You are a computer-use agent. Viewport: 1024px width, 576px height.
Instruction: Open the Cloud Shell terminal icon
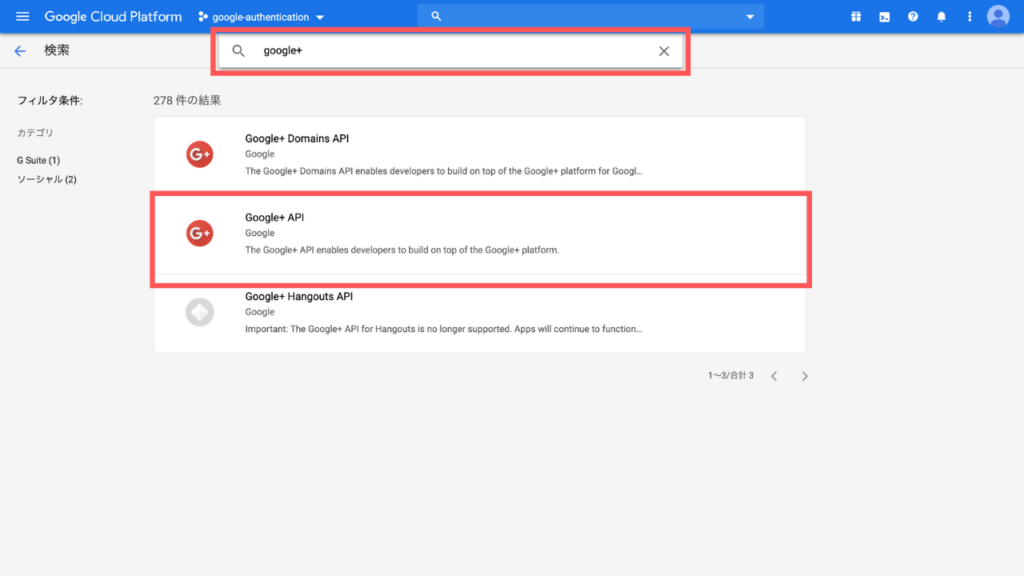tap(884, 16)
